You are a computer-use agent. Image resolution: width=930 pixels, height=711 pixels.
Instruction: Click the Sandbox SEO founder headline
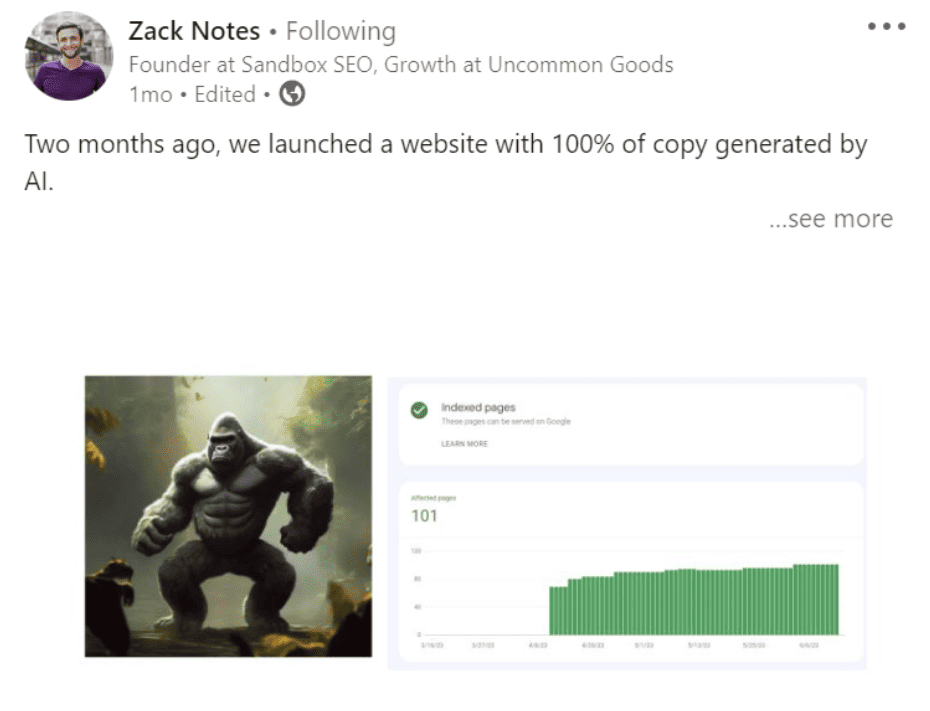[x=401, y=65]
